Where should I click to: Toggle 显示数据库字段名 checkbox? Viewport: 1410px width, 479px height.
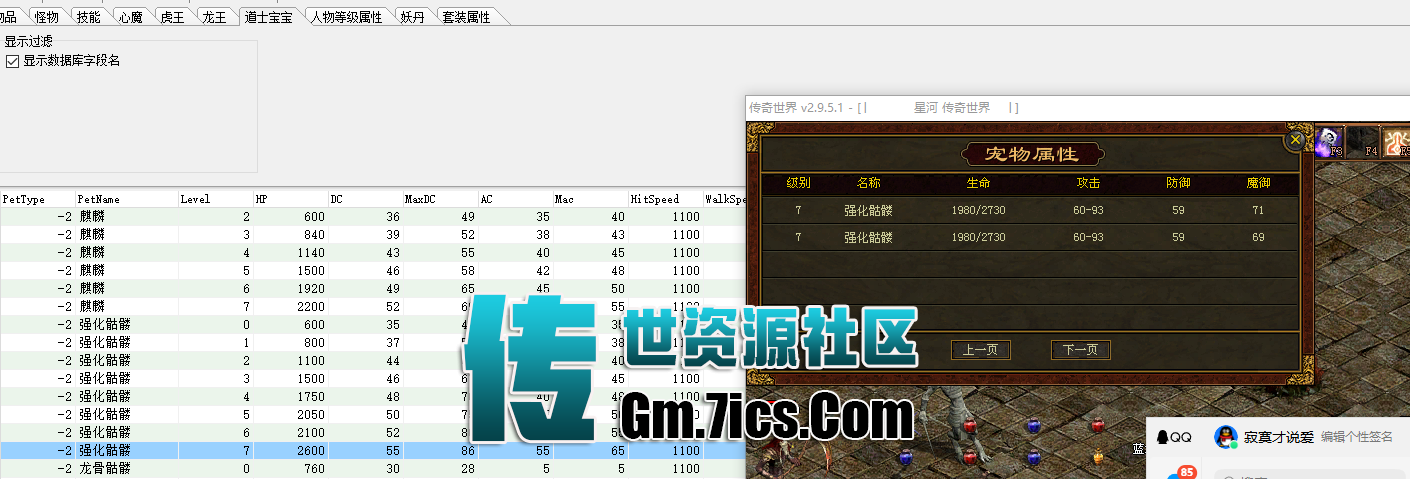click(12, 61)
